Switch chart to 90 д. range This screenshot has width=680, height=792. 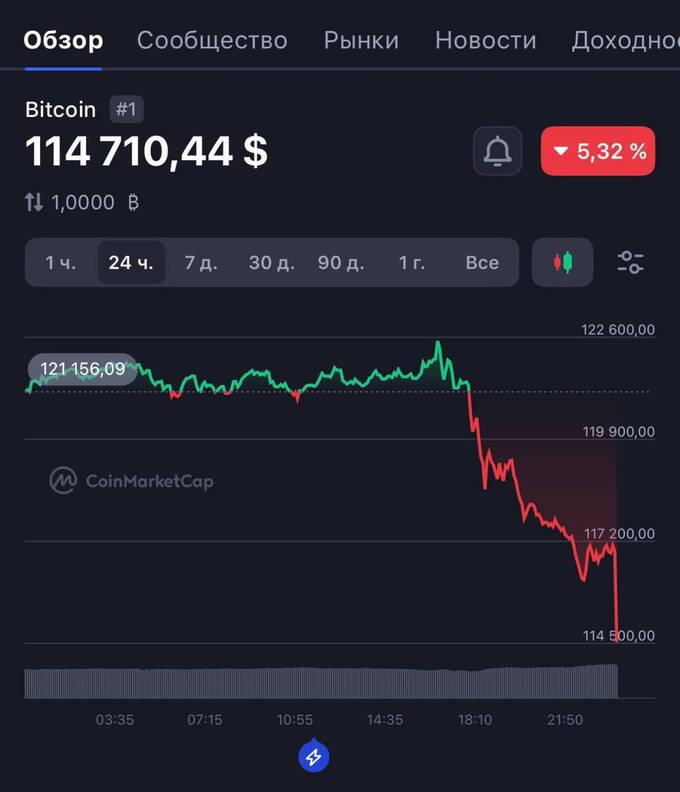[341, 263]
